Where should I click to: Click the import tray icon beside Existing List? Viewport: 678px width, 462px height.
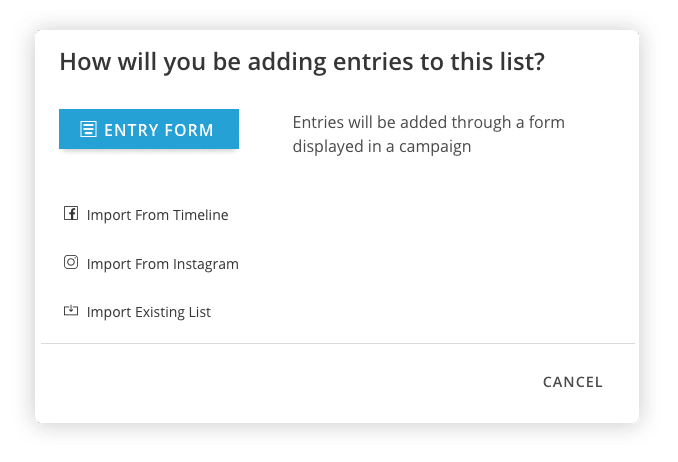coord(71,311)
